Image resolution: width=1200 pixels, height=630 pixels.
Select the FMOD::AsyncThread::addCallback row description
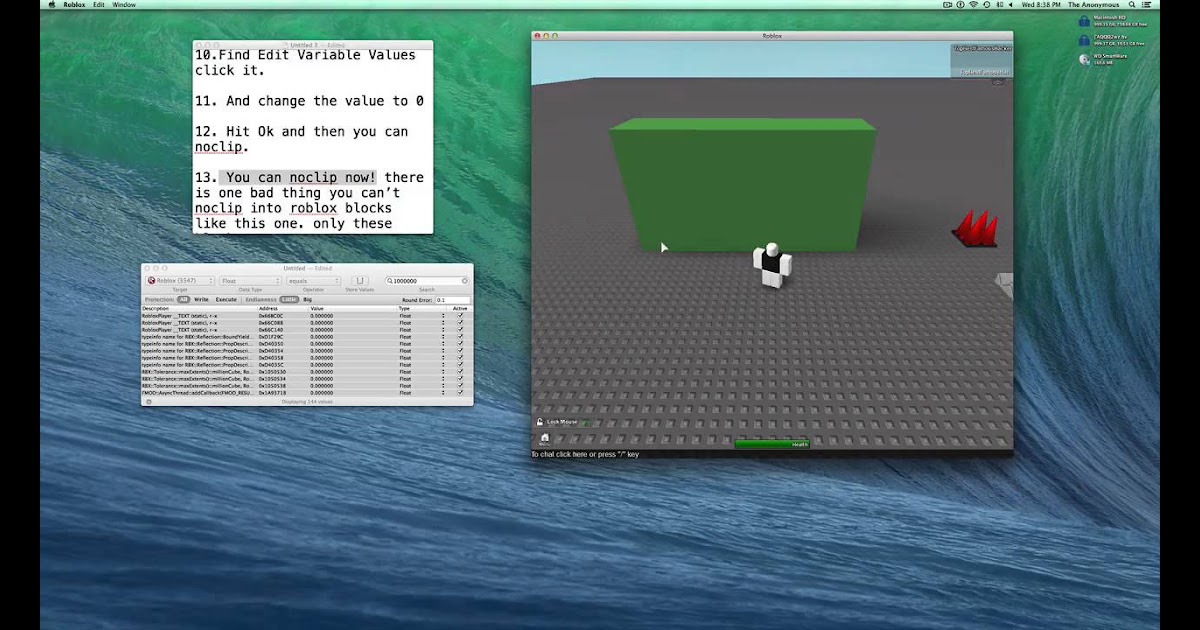[x=198, y=392]
